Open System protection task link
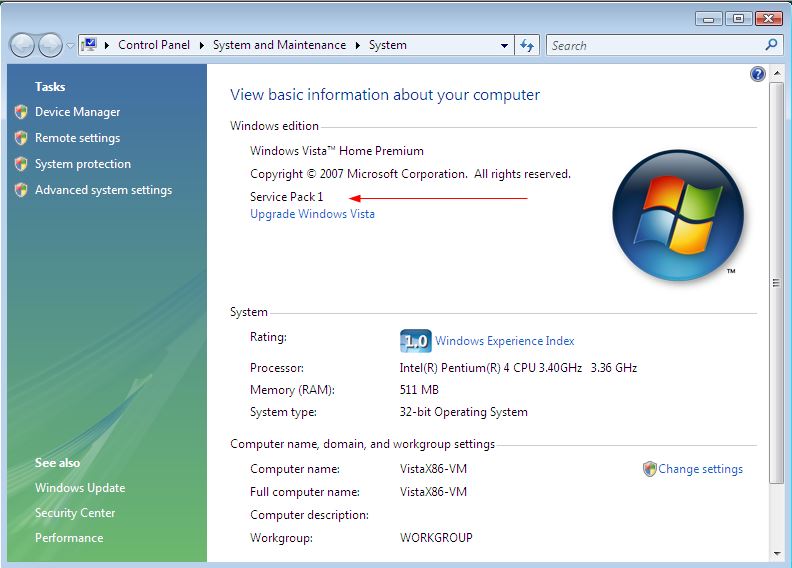The image size is (792, 568). [x=83, y=164]
